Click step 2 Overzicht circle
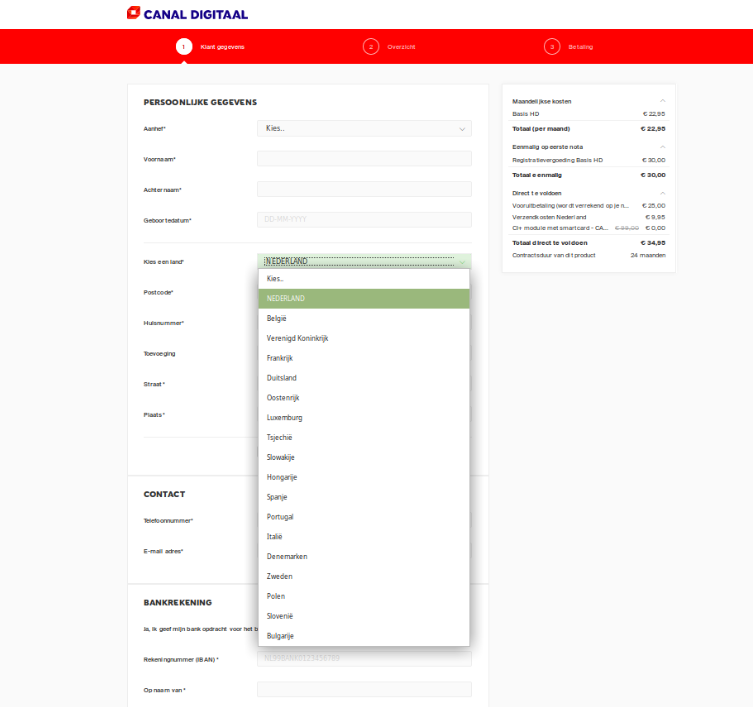The height and width of the screenshot is (707, 753). [371, 46]
